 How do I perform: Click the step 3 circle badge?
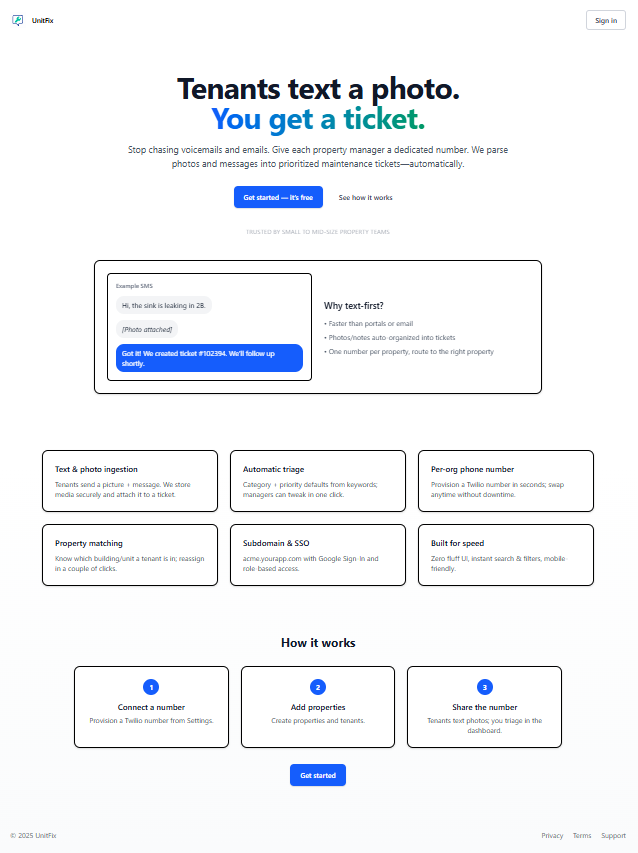pyautogui.click(x=485, y=687)
